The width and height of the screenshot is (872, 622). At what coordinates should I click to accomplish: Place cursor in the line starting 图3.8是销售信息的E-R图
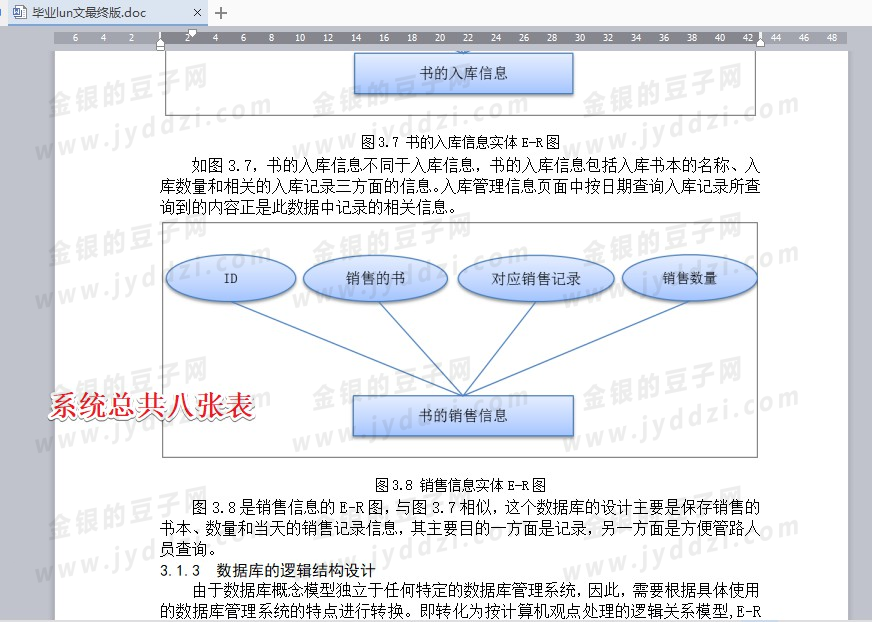(x=475, y=507)
